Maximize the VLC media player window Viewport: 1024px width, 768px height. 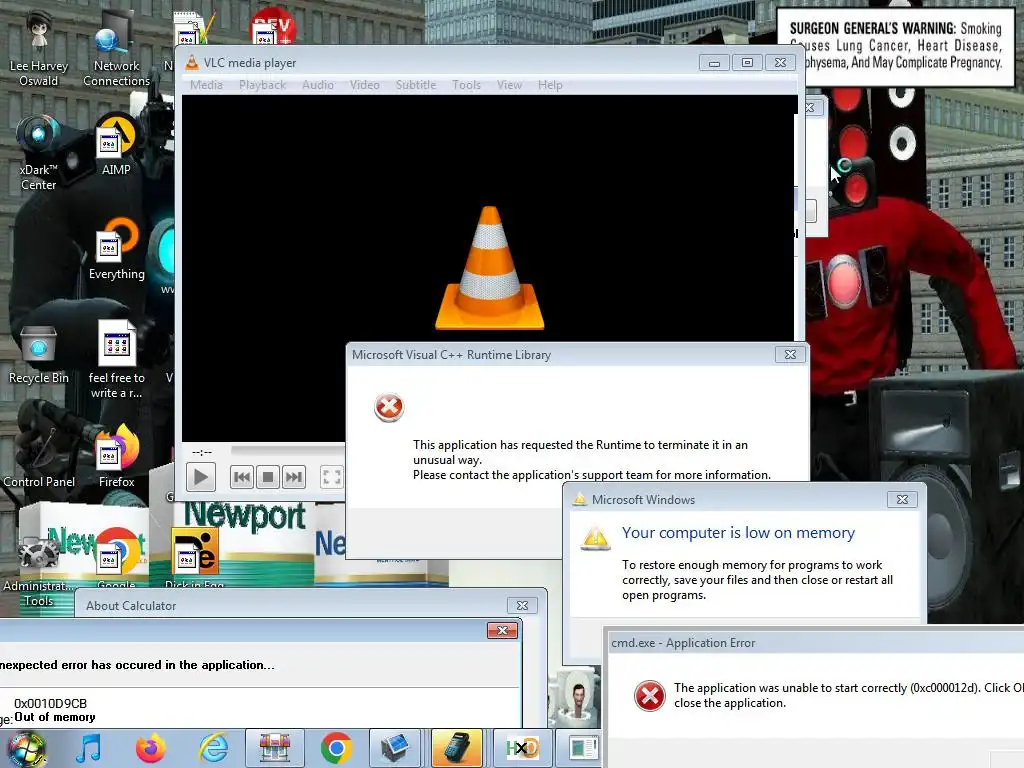pos(747,63)
